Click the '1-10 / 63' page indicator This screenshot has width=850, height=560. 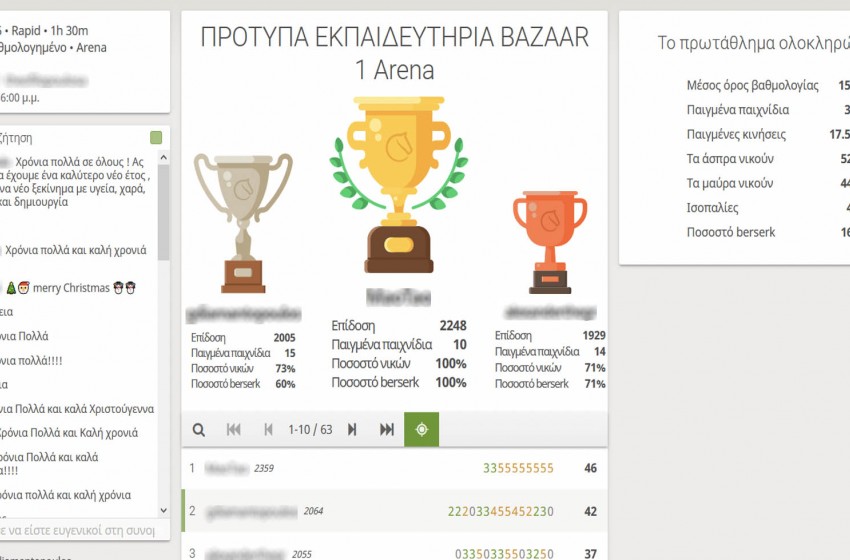click(310, 430)
